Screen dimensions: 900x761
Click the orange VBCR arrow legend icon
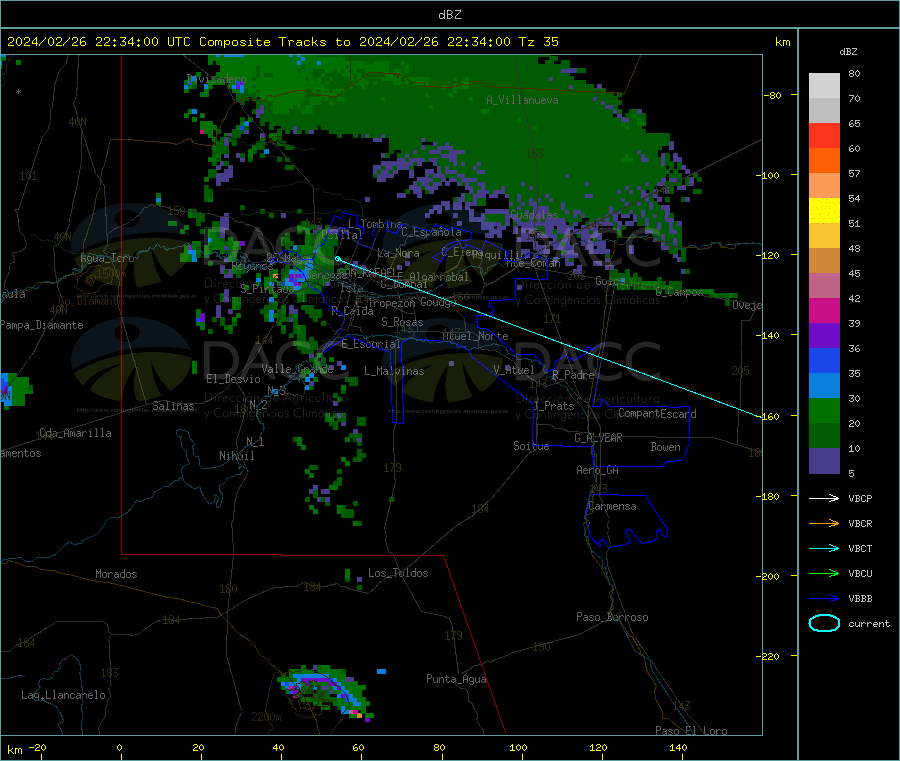click(824, 523)
